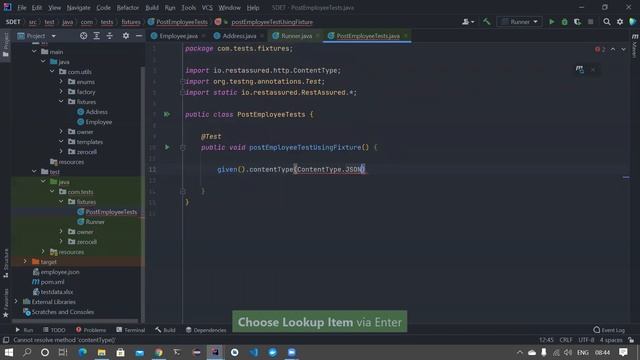Open the Project view selector dropdown

pyautogui.click(x=36, y=36)
